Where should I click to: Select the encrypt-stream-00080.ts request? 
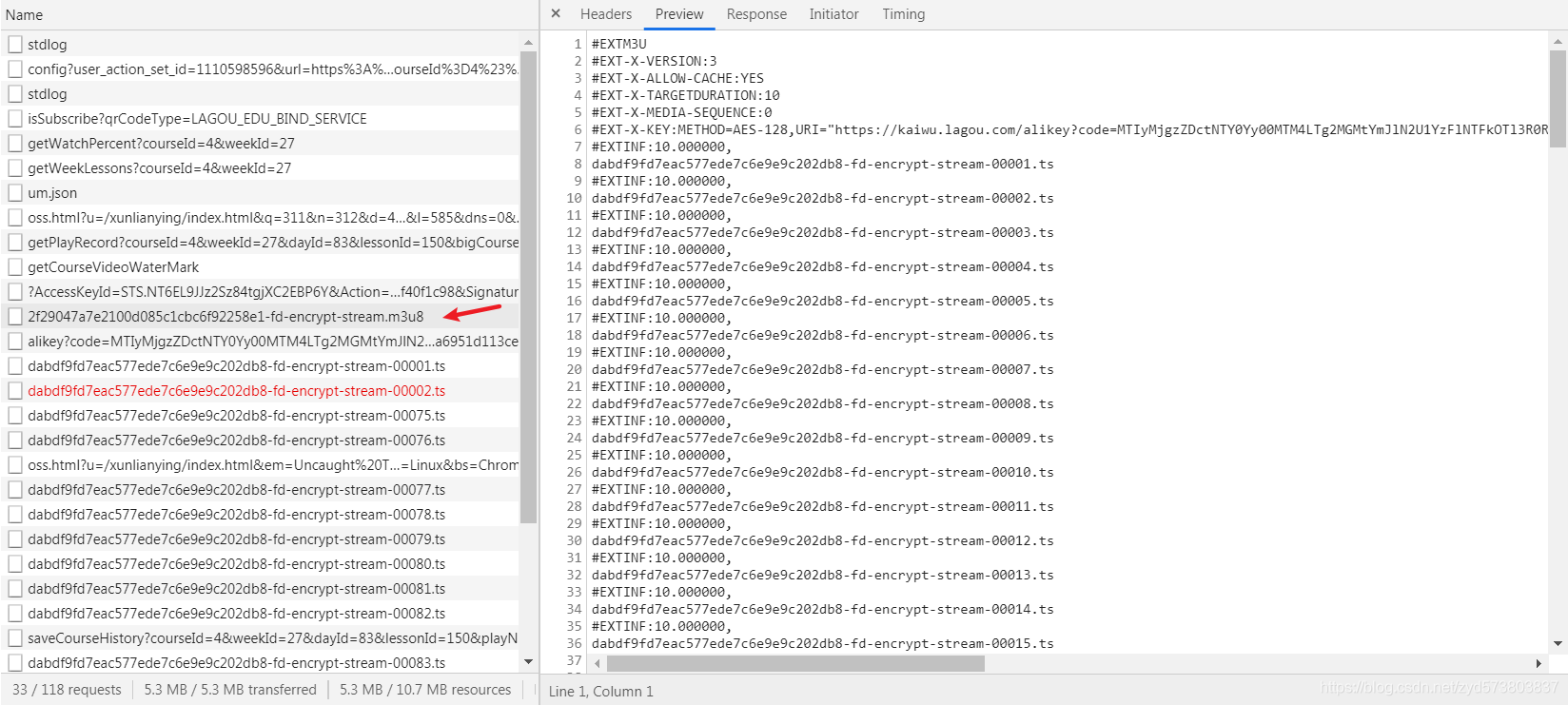click(x=260, y=564)
